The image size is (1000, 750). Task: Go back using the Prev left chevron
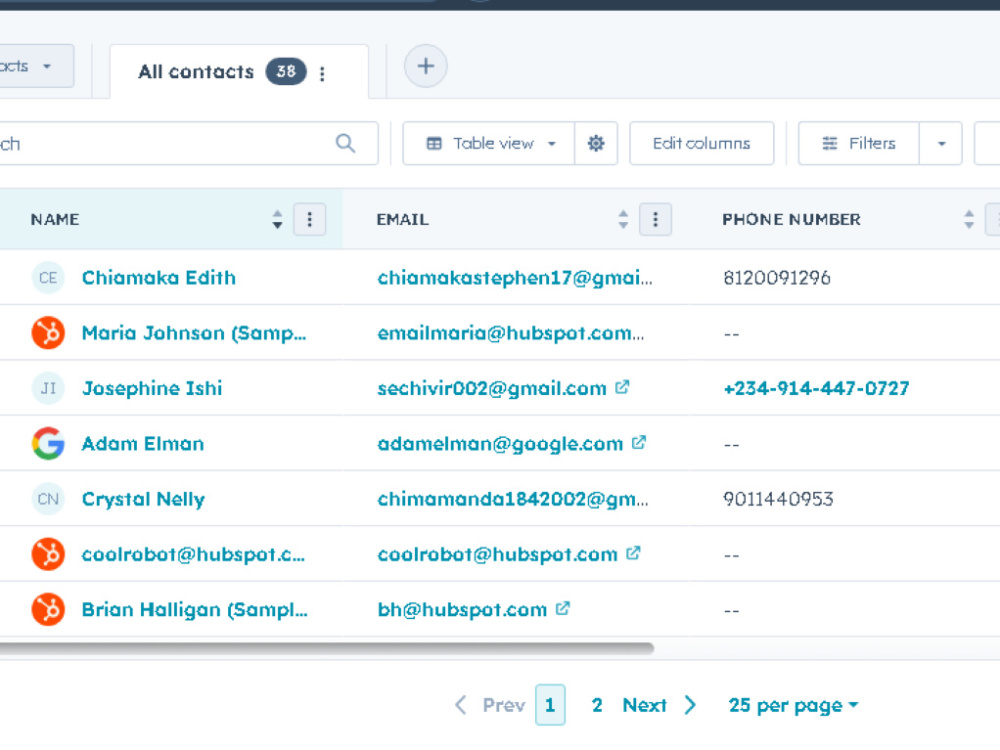460,705
